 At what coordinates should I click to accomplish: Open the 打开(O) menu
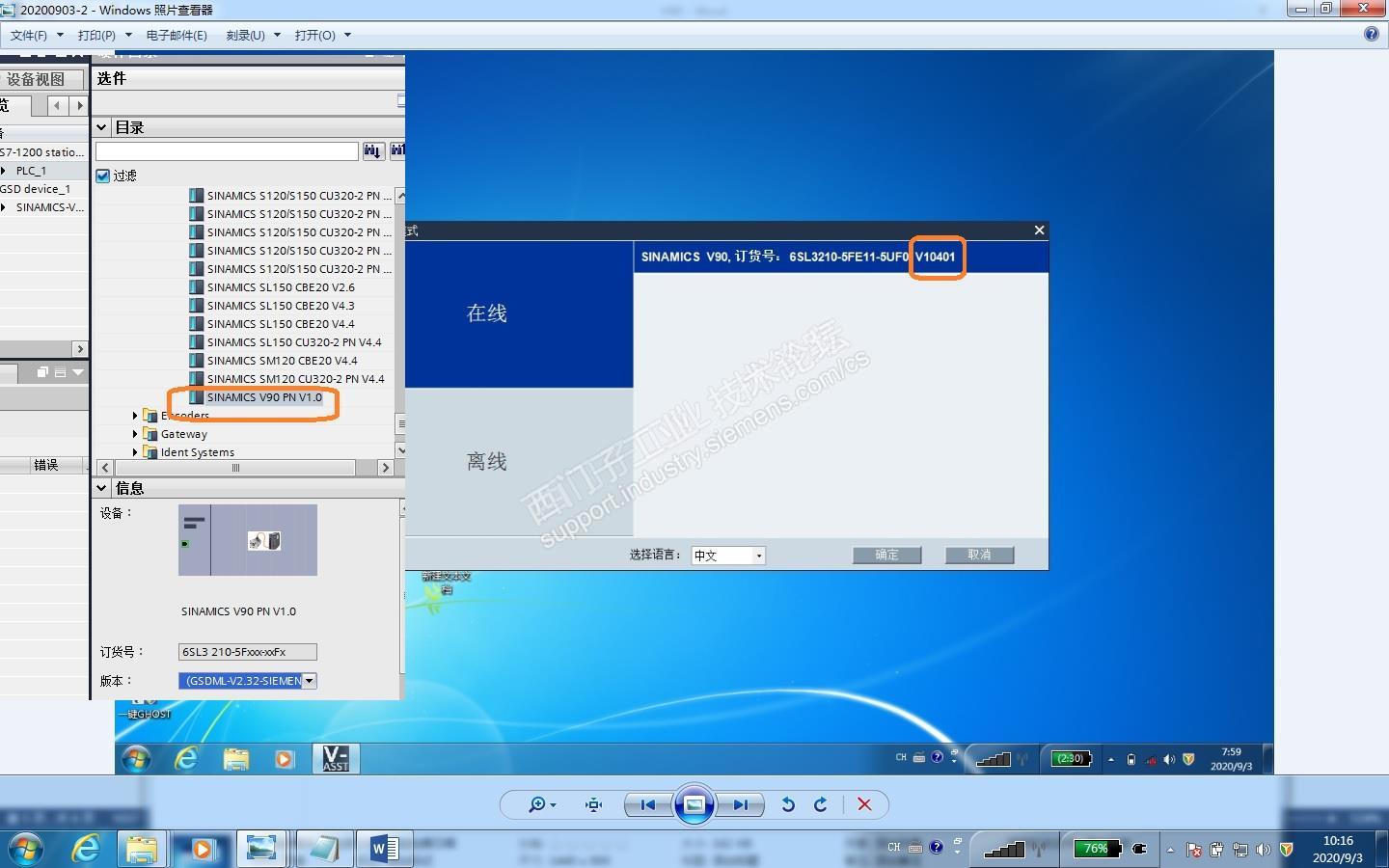point(322,35)
